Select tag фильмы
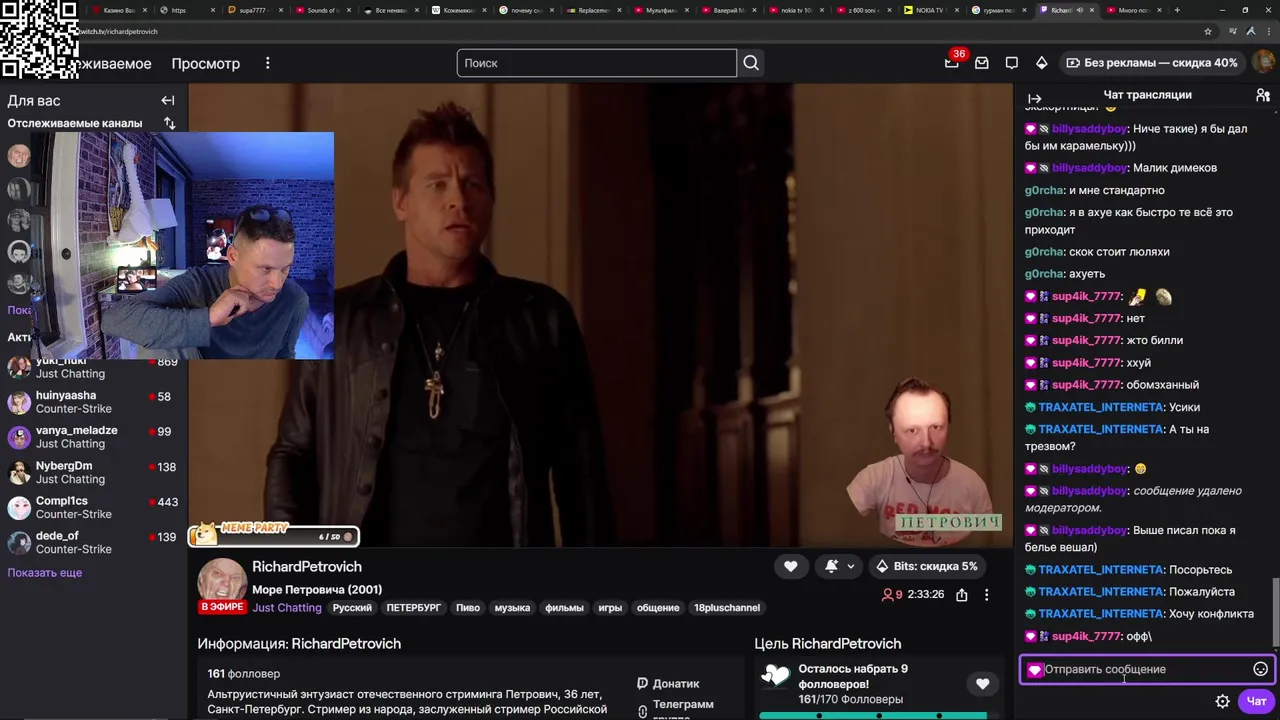This screenshot has height=720, width=1280. click(x=564, y=608)
